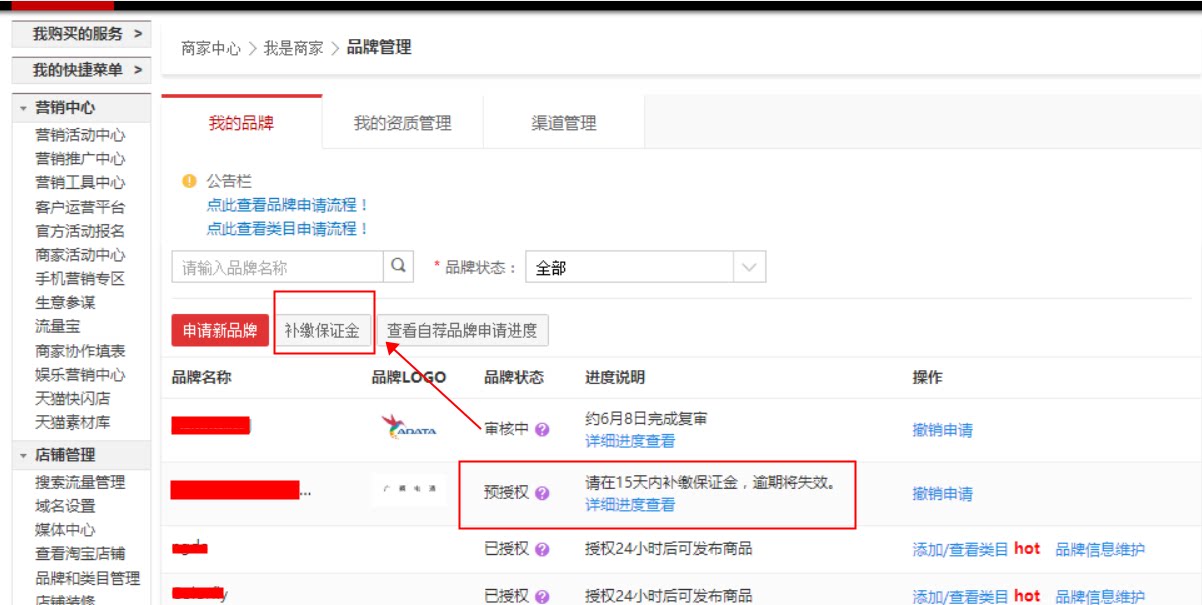1202x605 pixels.
Task: Click 撤销申请 for the 审核中 brand
Action: click(942, 430)
